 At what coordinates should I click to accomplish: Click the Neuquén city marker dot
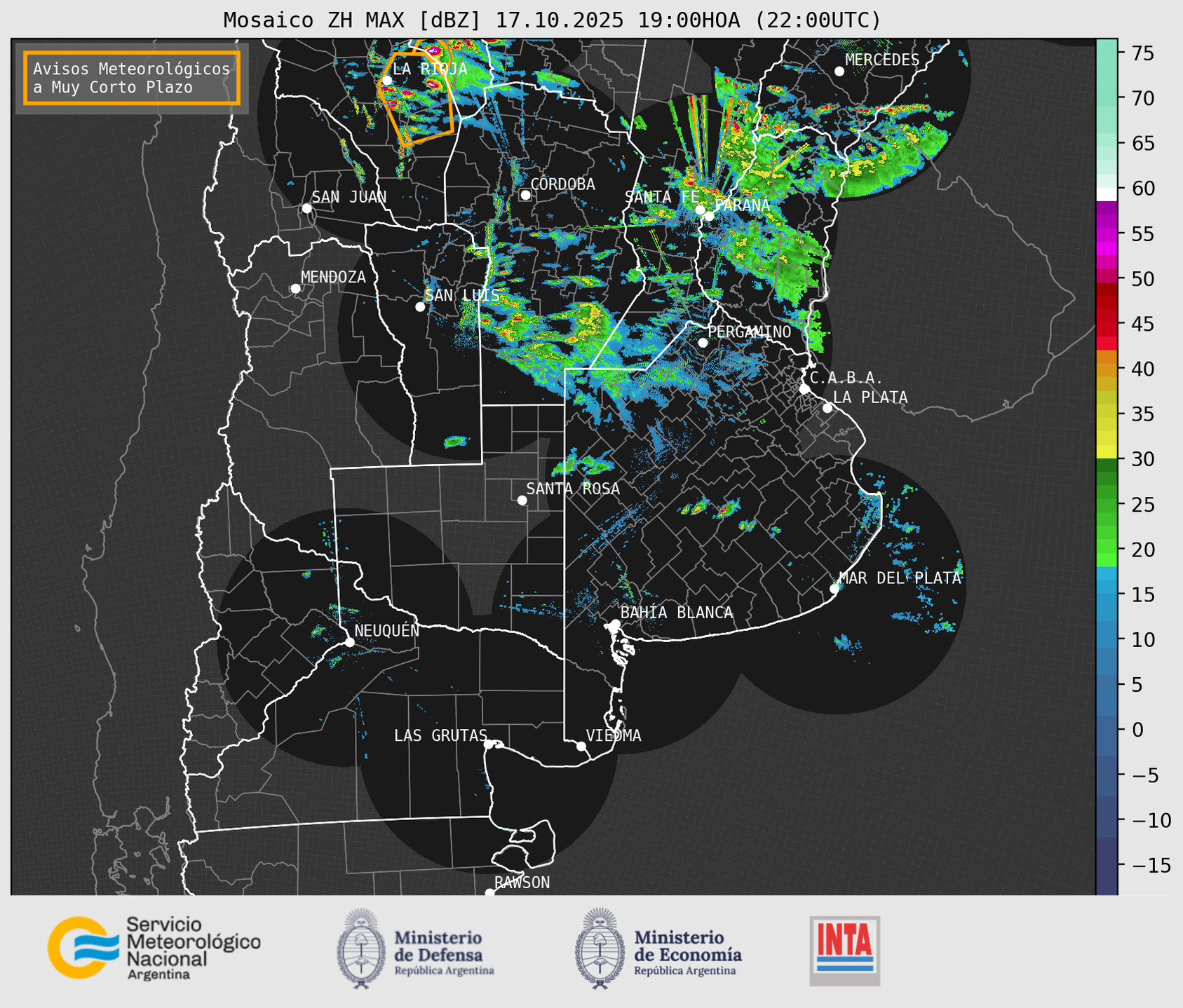[x=349, y=642]
